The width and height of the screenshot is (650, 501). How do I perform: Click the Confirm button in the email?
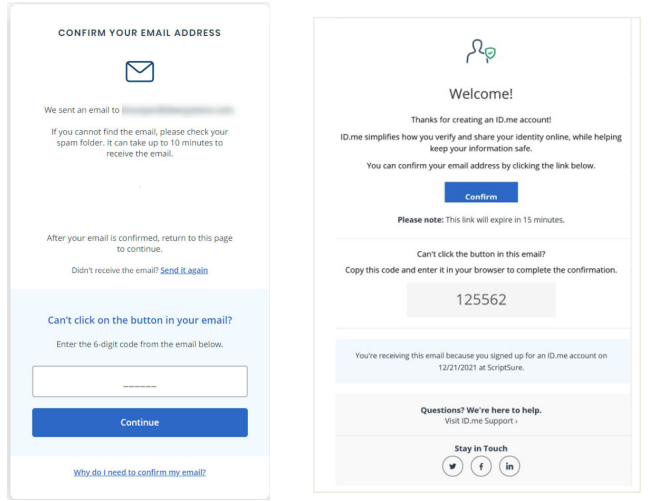[x=481, y=194]
